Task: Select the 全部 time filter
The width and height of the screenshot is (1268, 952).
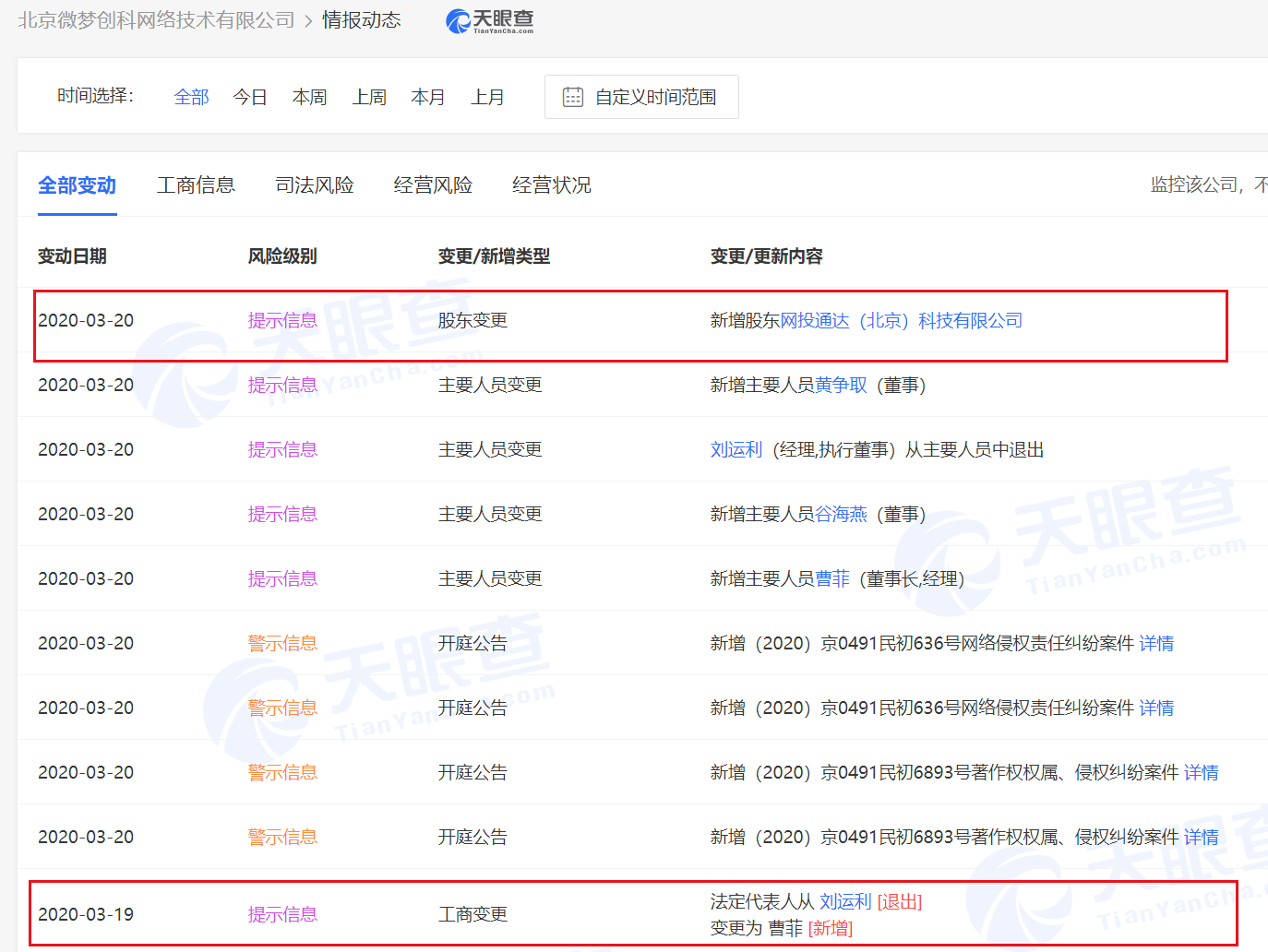Action: click(191, 97)
